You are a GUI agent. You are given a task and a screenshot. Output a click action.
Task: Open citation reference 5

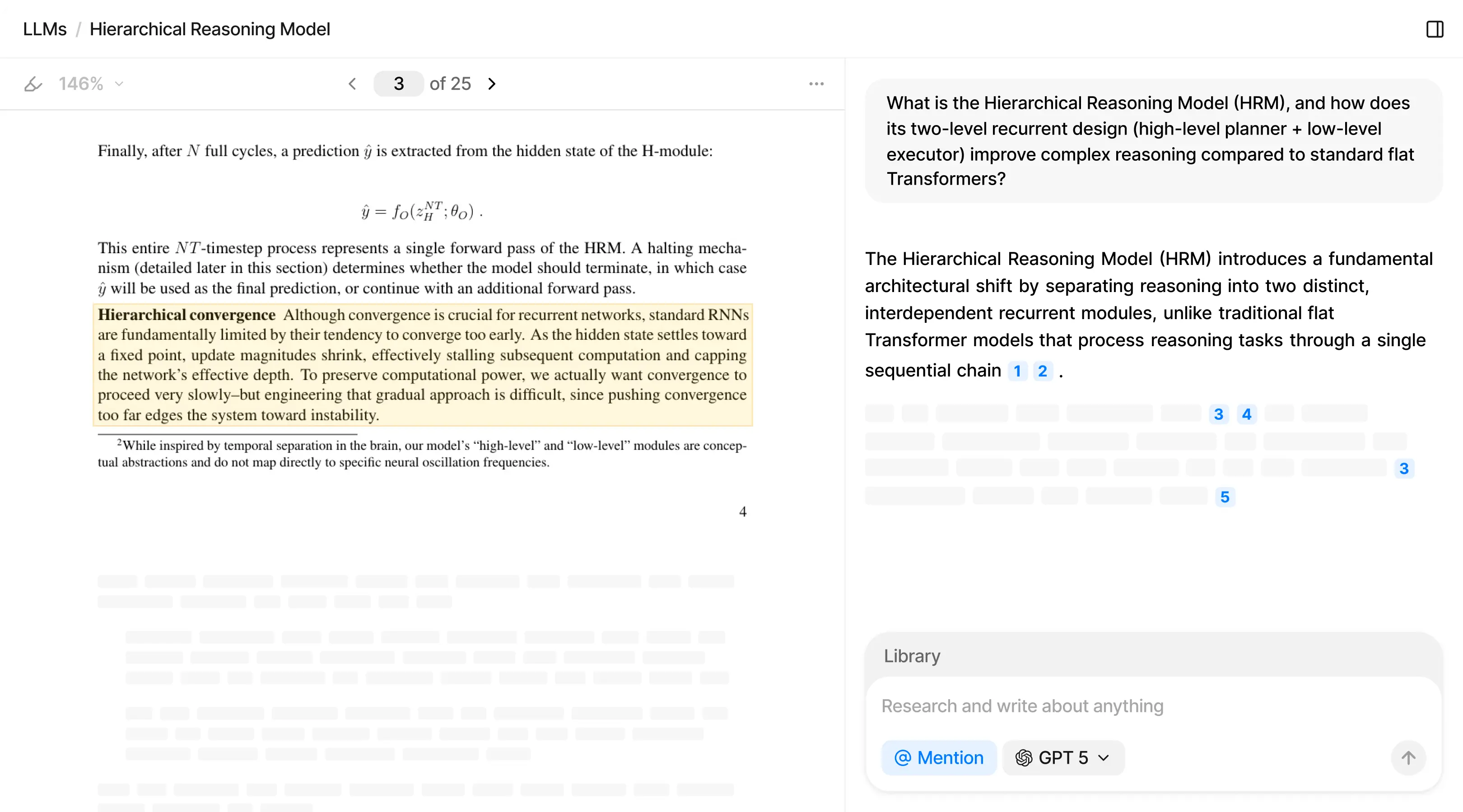[x=1225, y=497]
